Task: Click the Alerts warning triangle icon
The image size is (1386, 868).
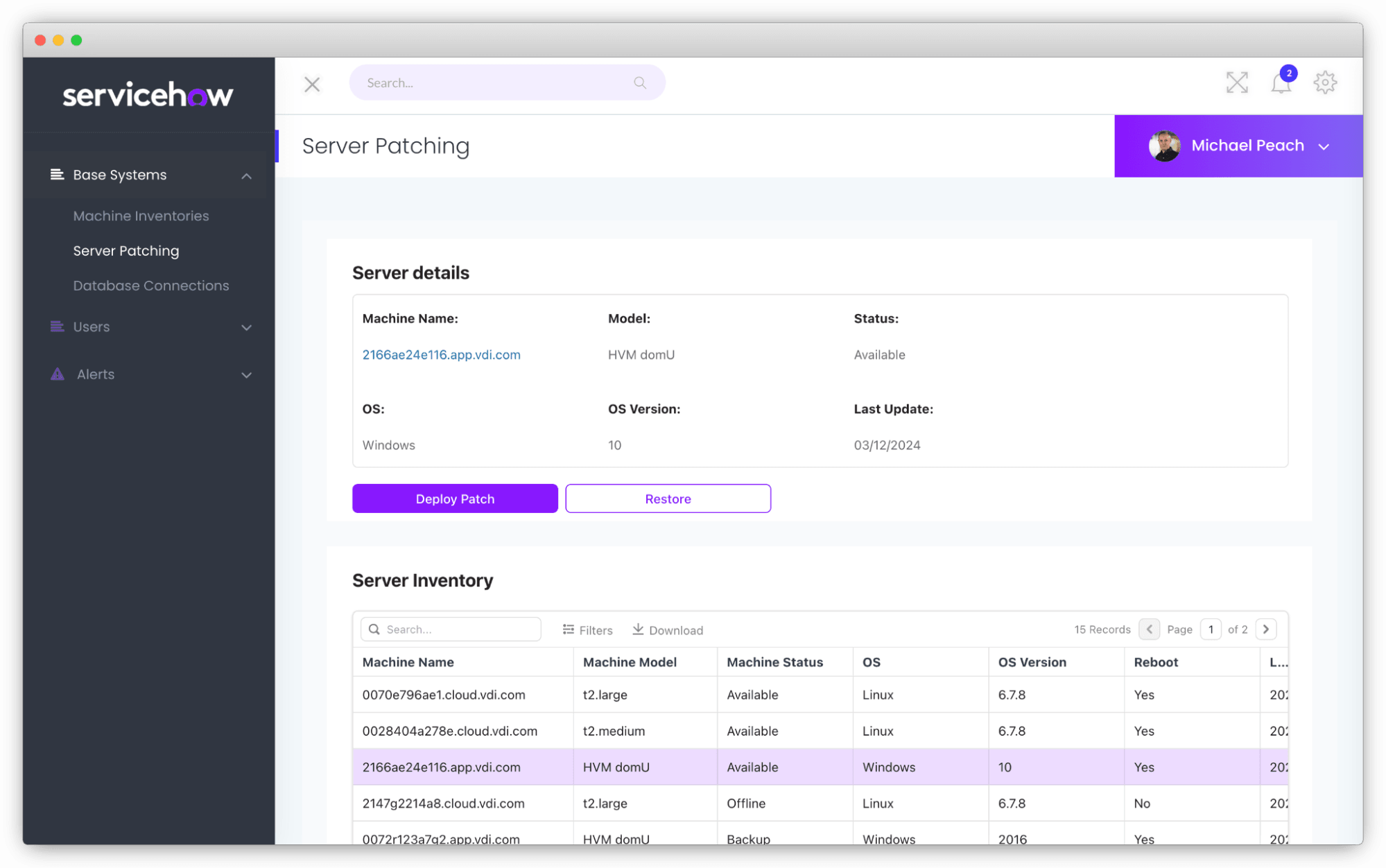Action: 58,374
